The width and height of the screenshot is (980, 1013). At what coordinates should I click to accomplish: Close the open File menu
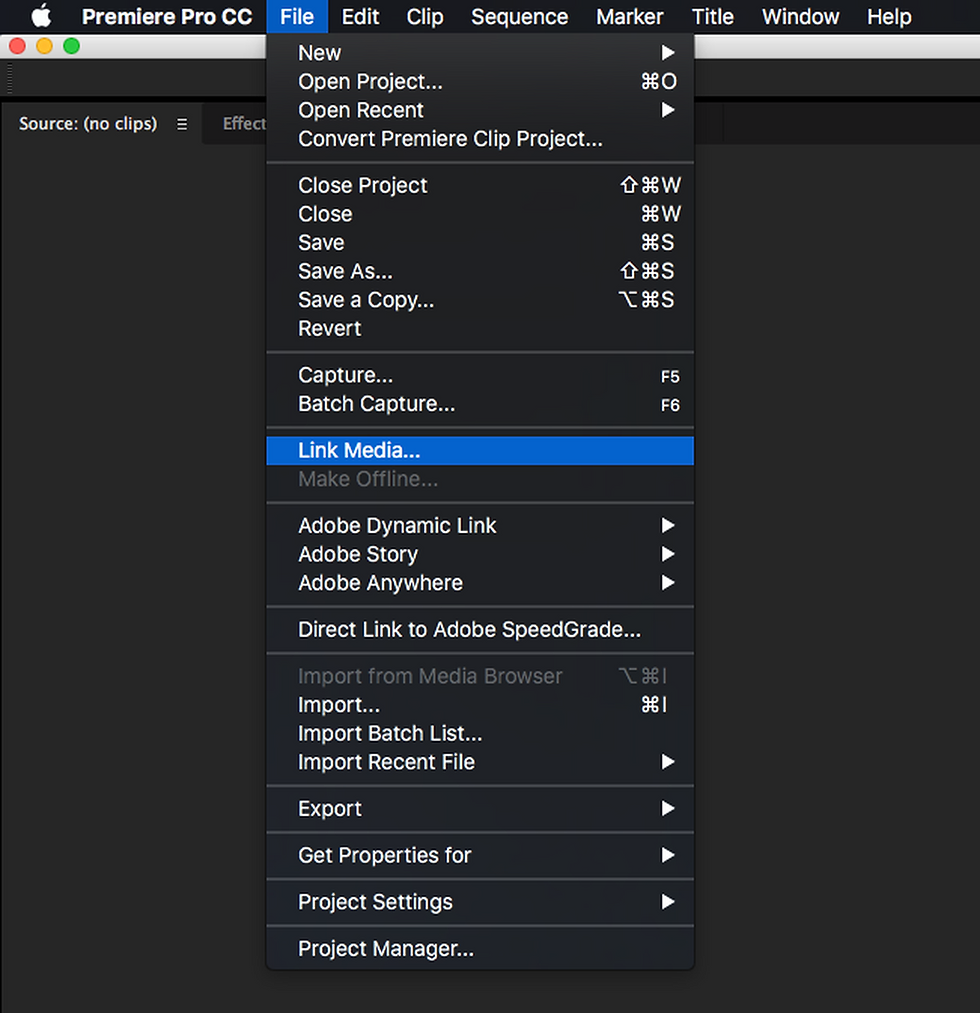297,16
